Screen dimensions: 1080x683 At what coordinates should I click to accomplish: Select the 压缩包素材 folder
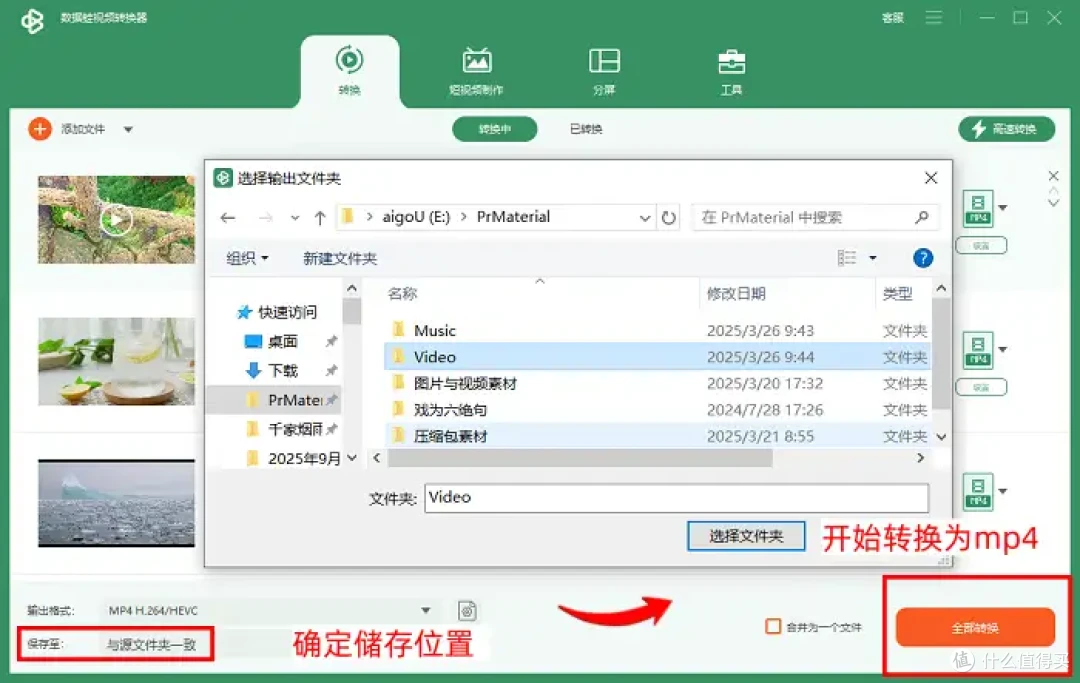point(658,436)
